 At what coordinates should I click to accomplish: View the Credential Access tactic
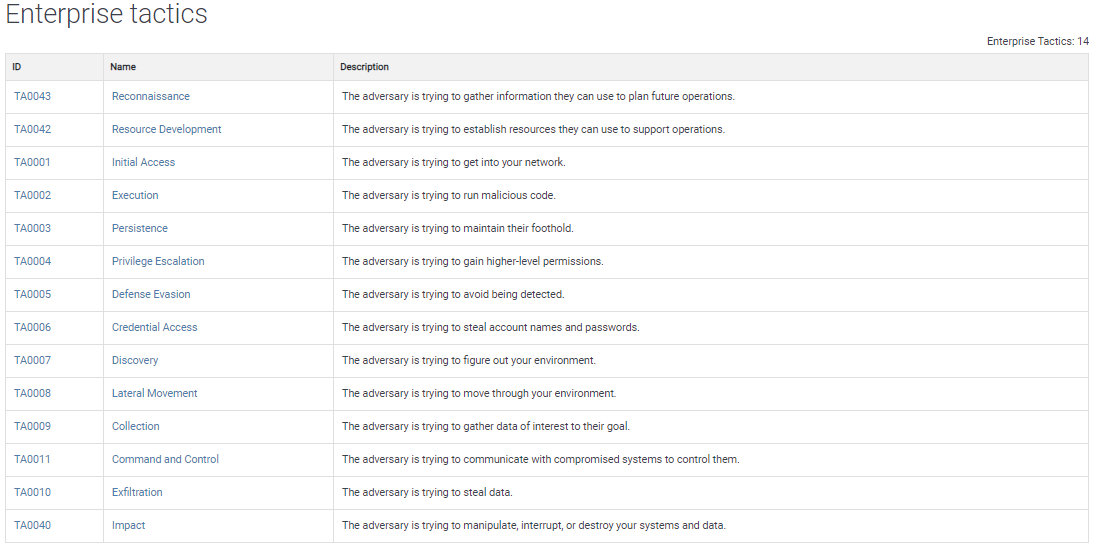tap(154, 328)
